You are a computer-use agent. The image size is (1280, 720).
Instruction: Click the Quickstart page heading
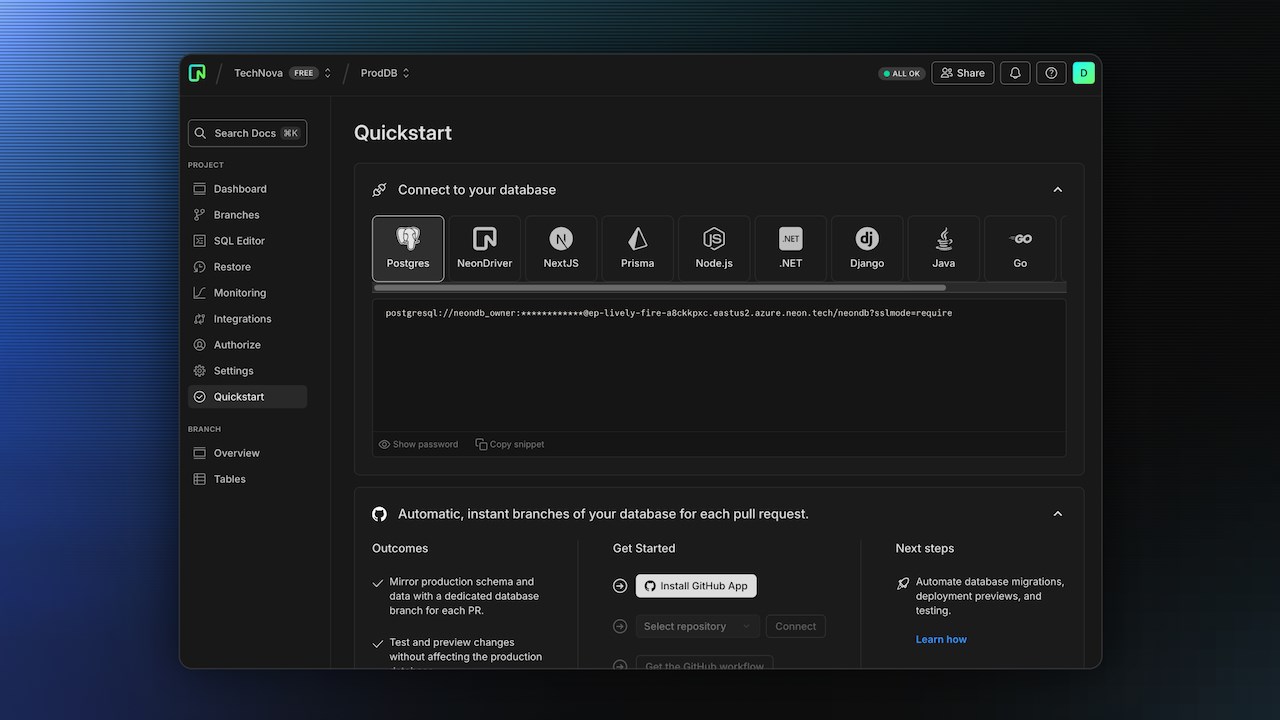(x=403, y=133)
